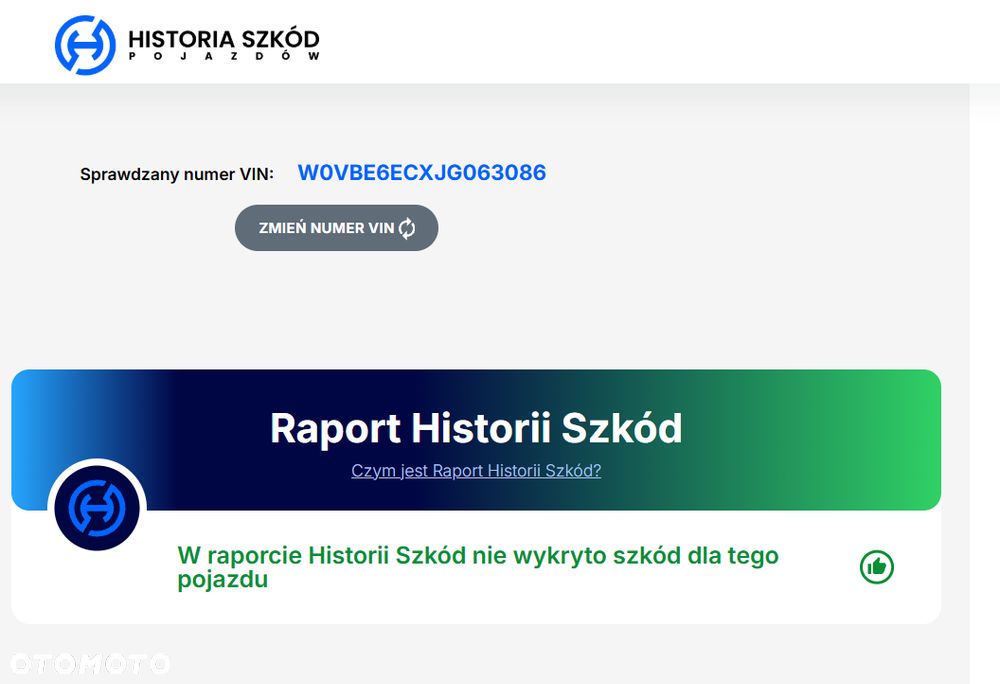Click the word 'Szkód' in banner heading
This screenshot has width=1000, height=684.
pos(622,428)
